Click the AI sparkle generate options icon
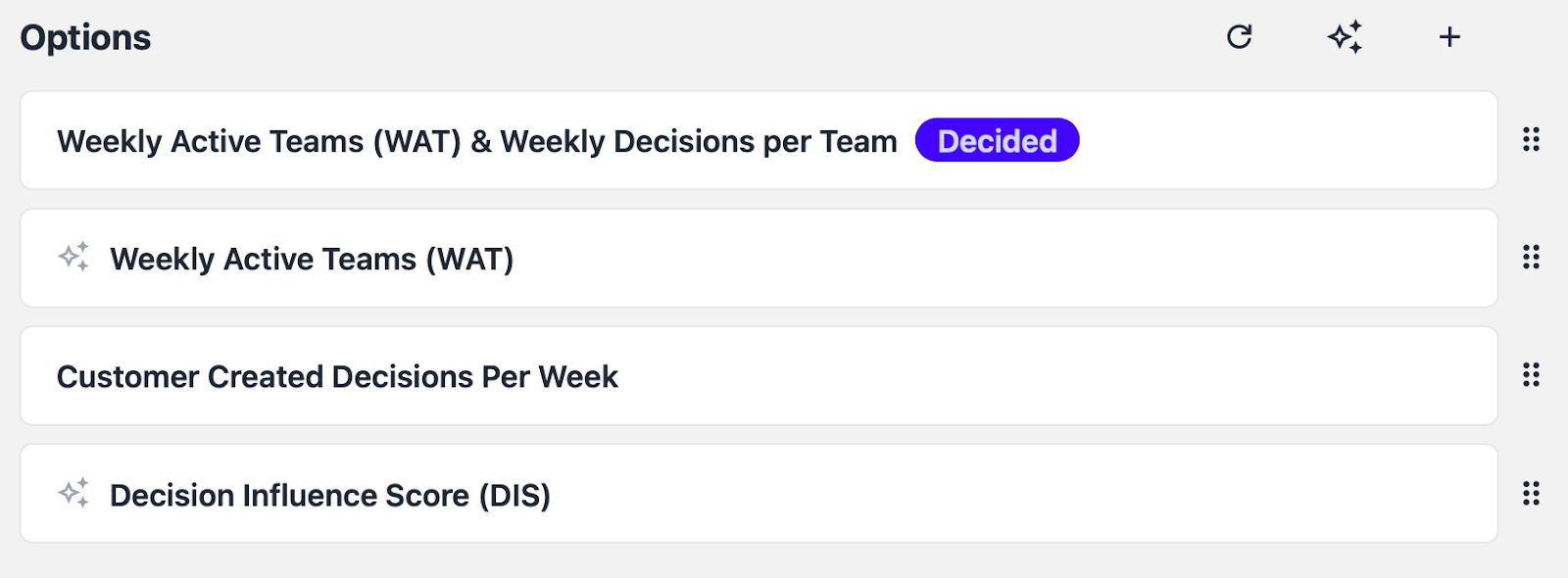 (1346, 37)
